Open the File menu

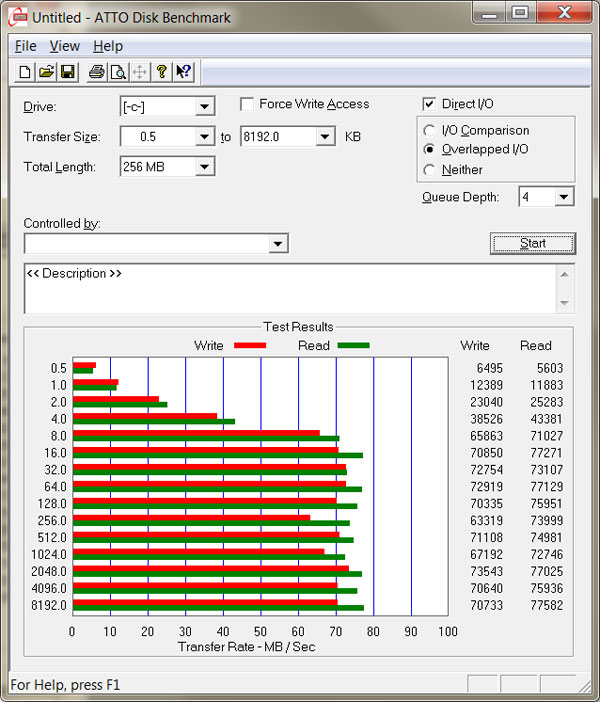point(26,46)
